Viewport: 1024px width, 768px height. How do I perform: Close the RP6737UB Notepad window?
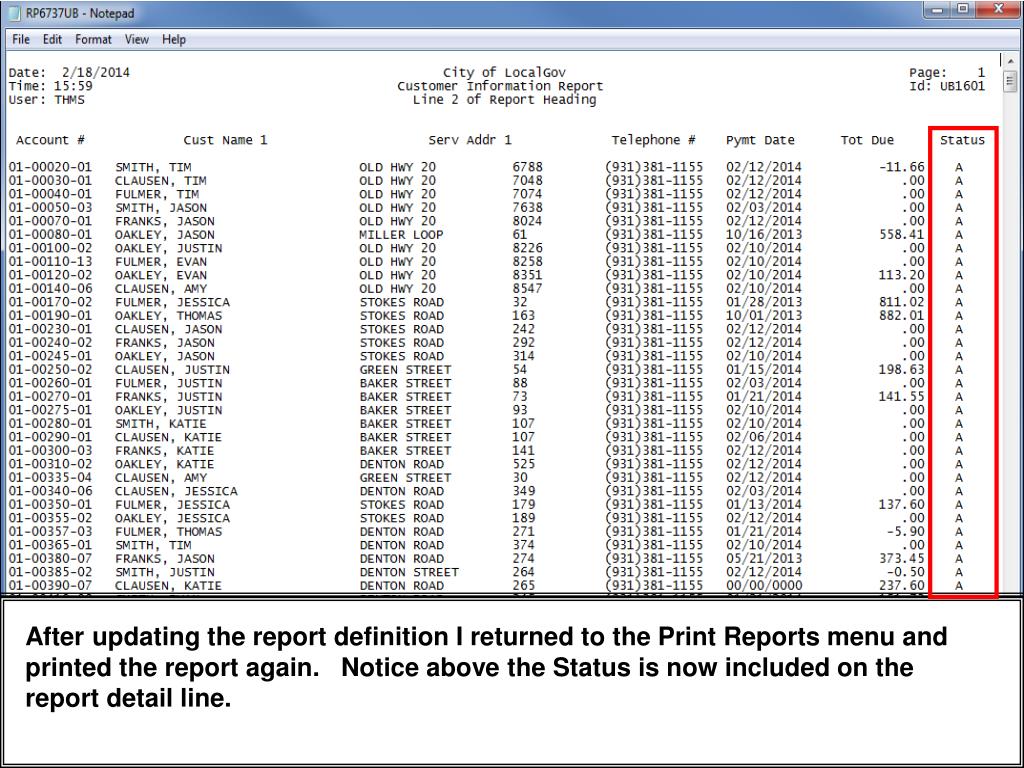(998, 10)
